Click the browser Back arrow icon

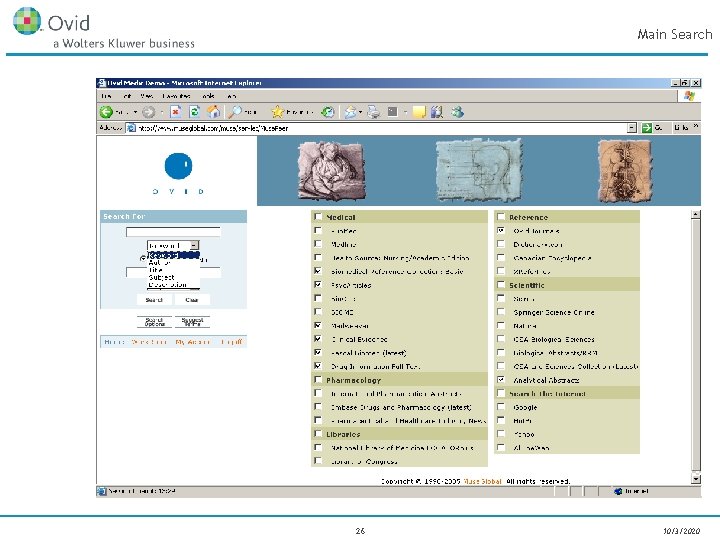(106, 112)
